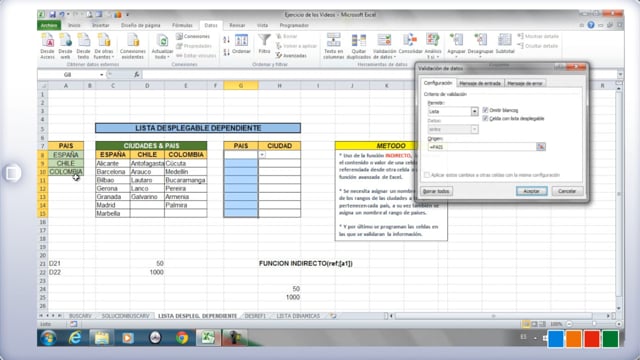
Task: Click the new sheet tab icon
Action: coord(333,316)
